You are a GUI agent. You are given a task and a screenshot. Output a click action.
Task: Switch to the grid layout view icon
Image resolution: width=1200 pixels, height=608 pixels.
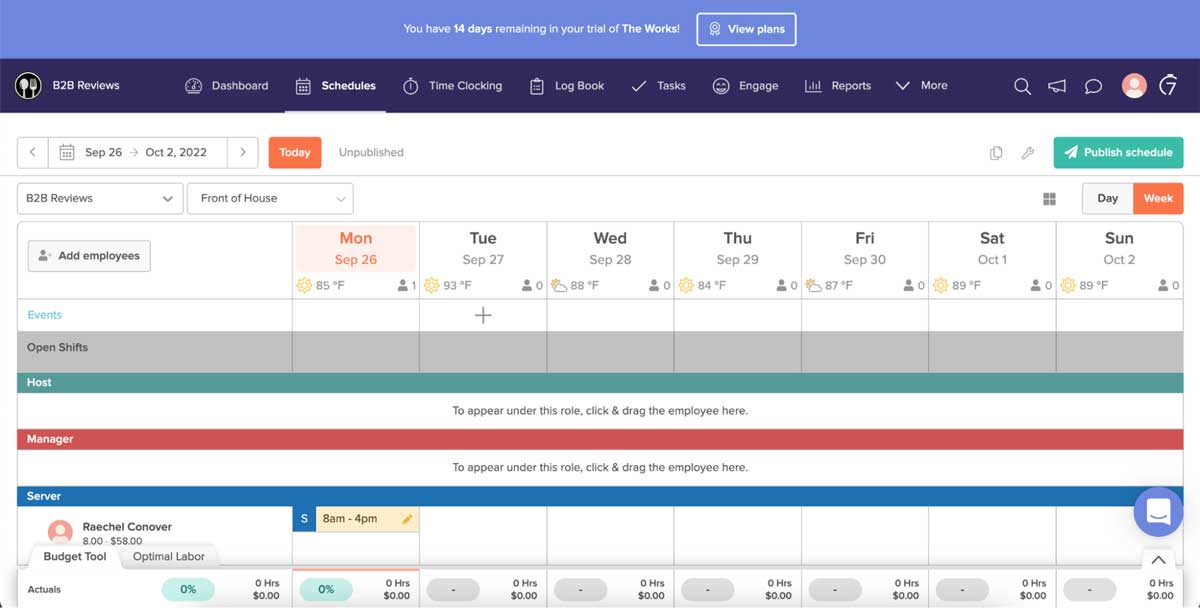1049,199
